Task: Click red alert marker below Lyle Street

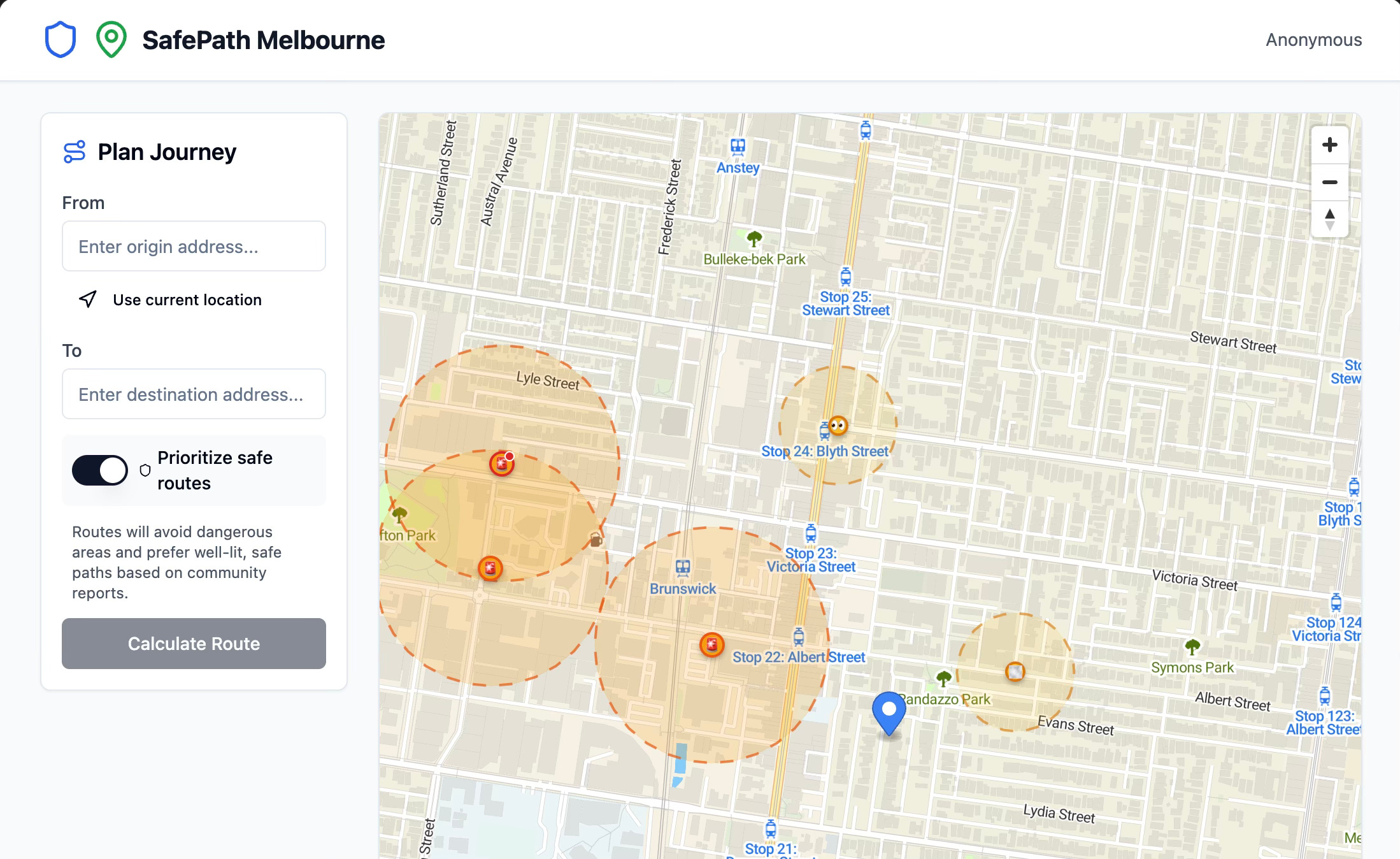Action: (502, 464)
